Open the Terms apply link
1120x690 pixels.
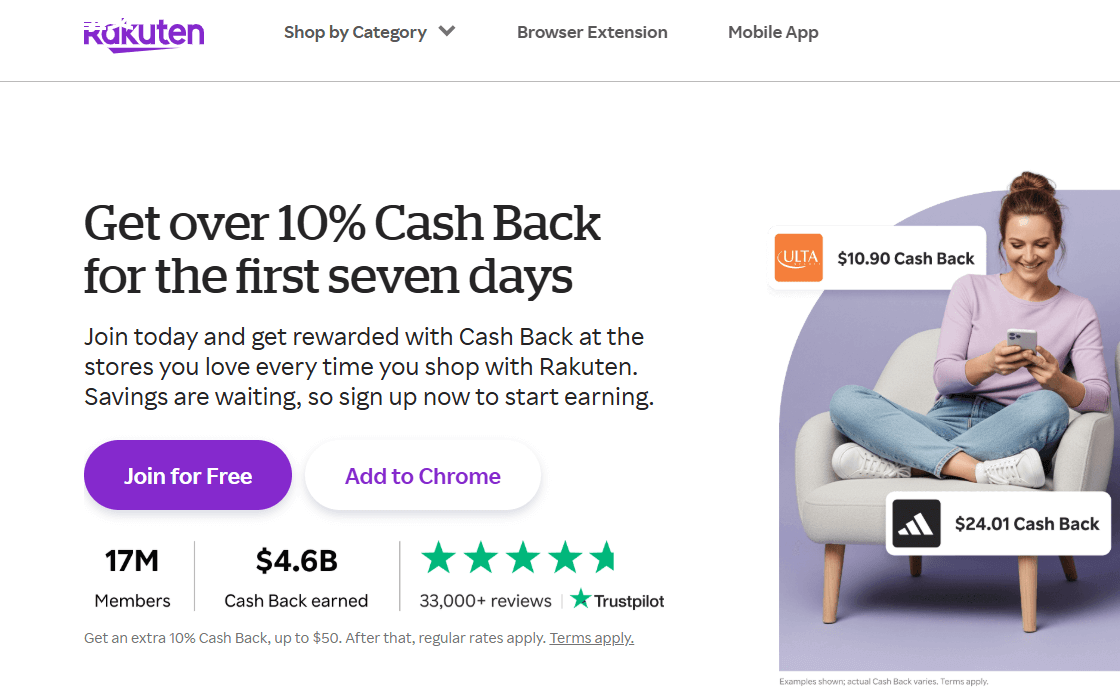coord(591,638)
